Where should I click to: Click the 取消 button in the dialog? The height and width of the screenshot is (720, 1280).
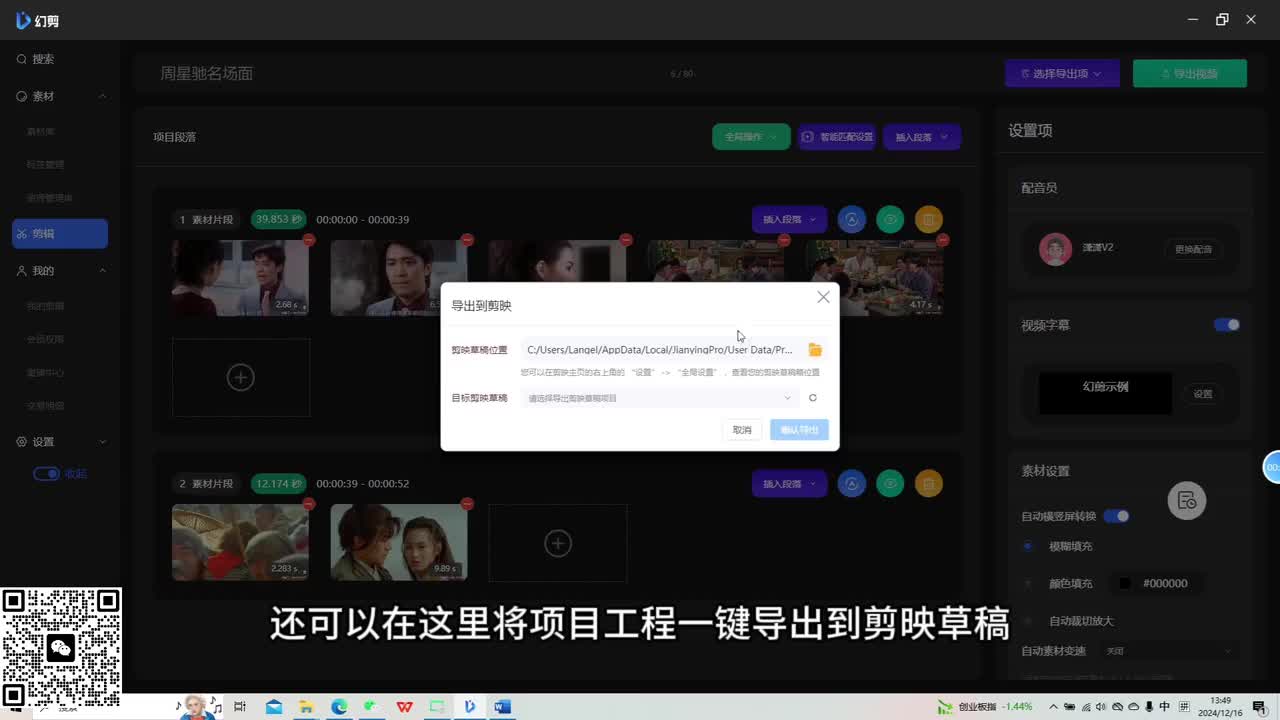742,430
